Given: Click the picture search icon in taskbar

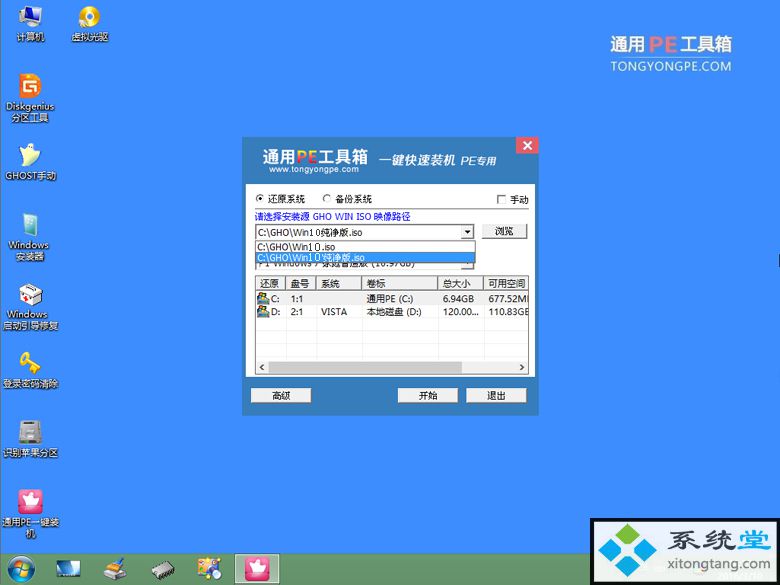Looking at the screenshot, I should 209,569.
